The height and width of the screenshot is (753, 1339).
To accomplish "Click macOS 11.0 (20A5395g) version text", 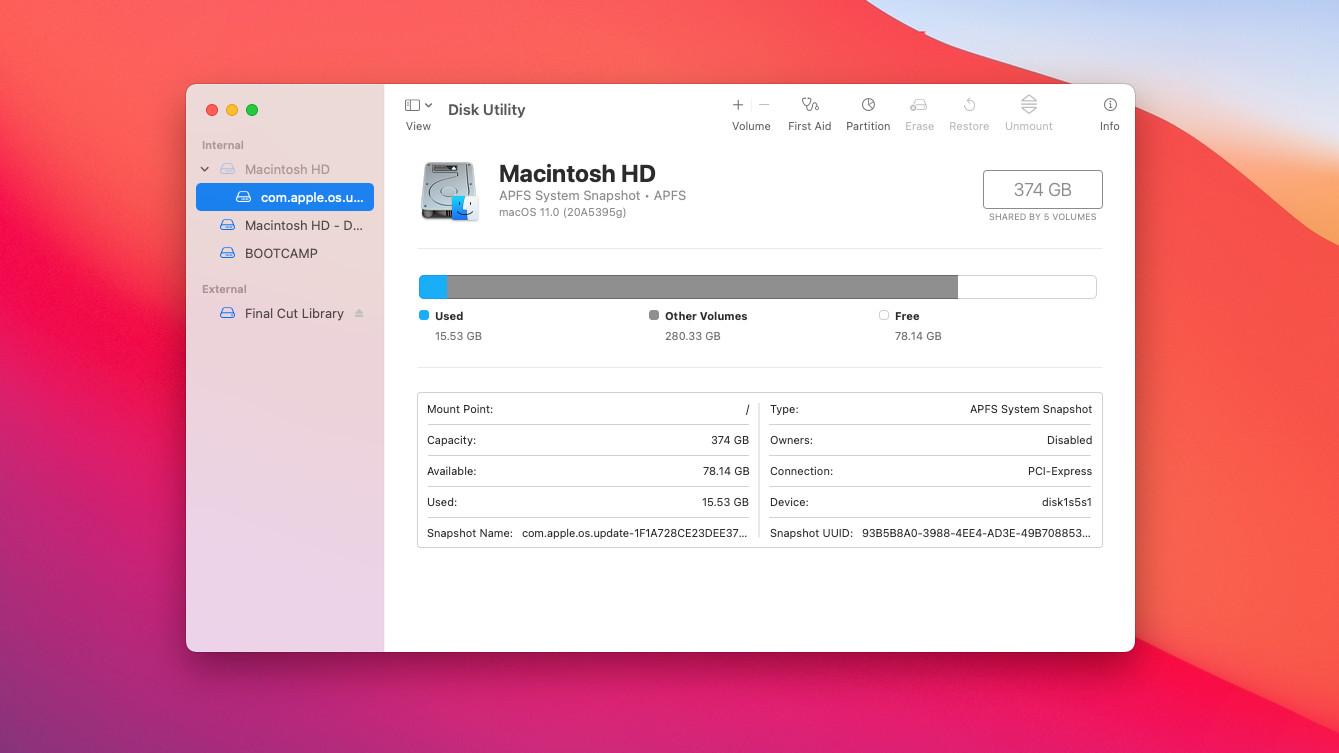I will coord(563,212).
